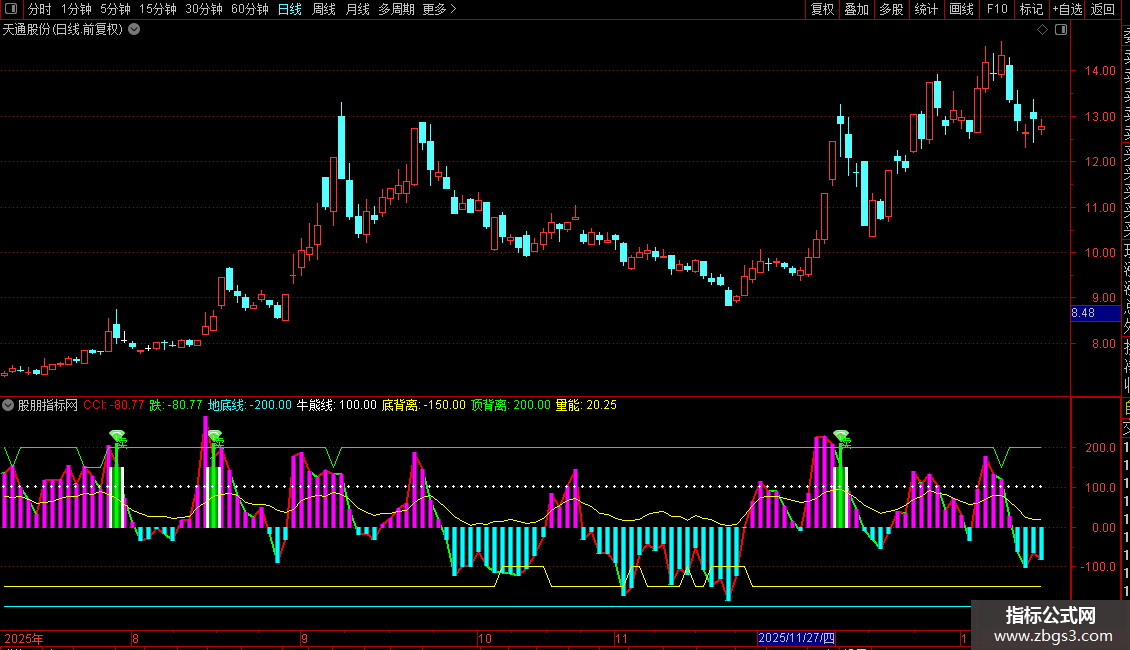
Task: Click the first green diamond signal icon
Action: click(117, 436)
